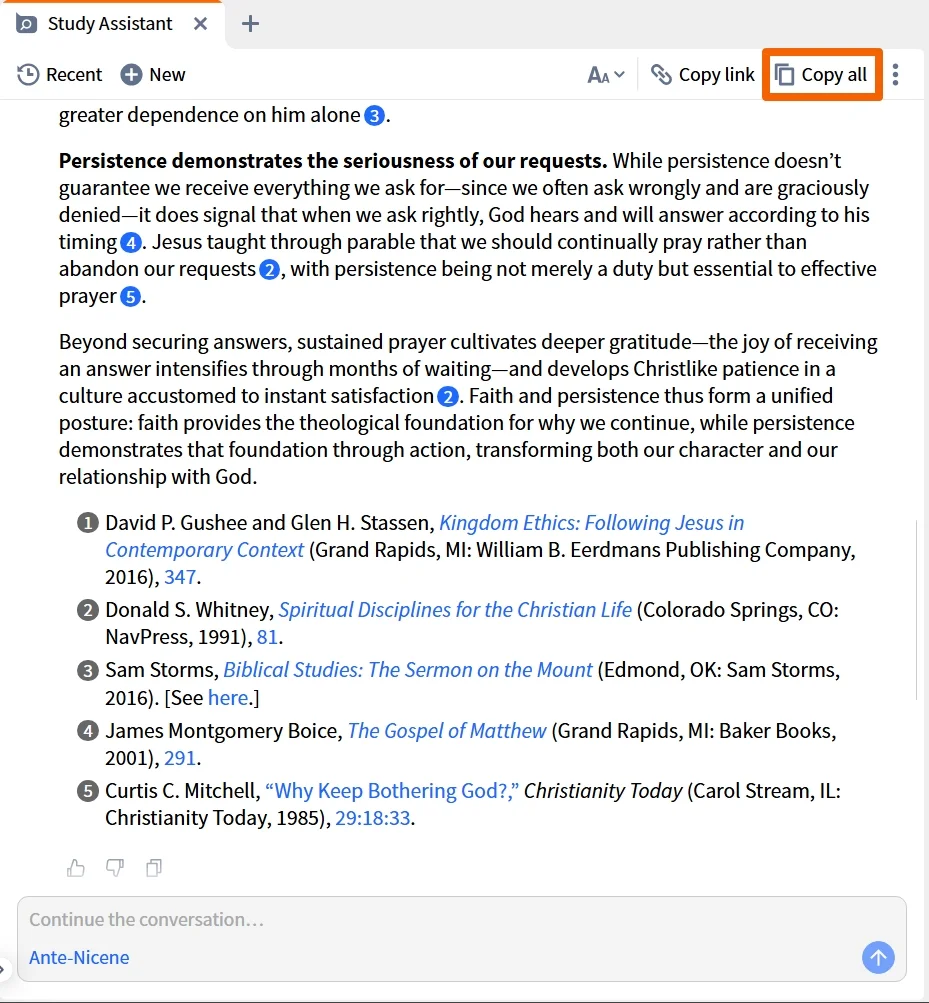Open a new tab with the plus icon
The width and height of the screenshot is (929, 1003).
click(x=250, y=24)
